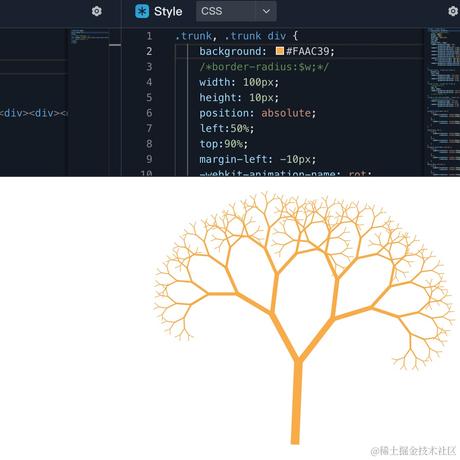Click the #FAAC39 color swatch
This screenshot has width=460, height=460.
coord(280,51)
